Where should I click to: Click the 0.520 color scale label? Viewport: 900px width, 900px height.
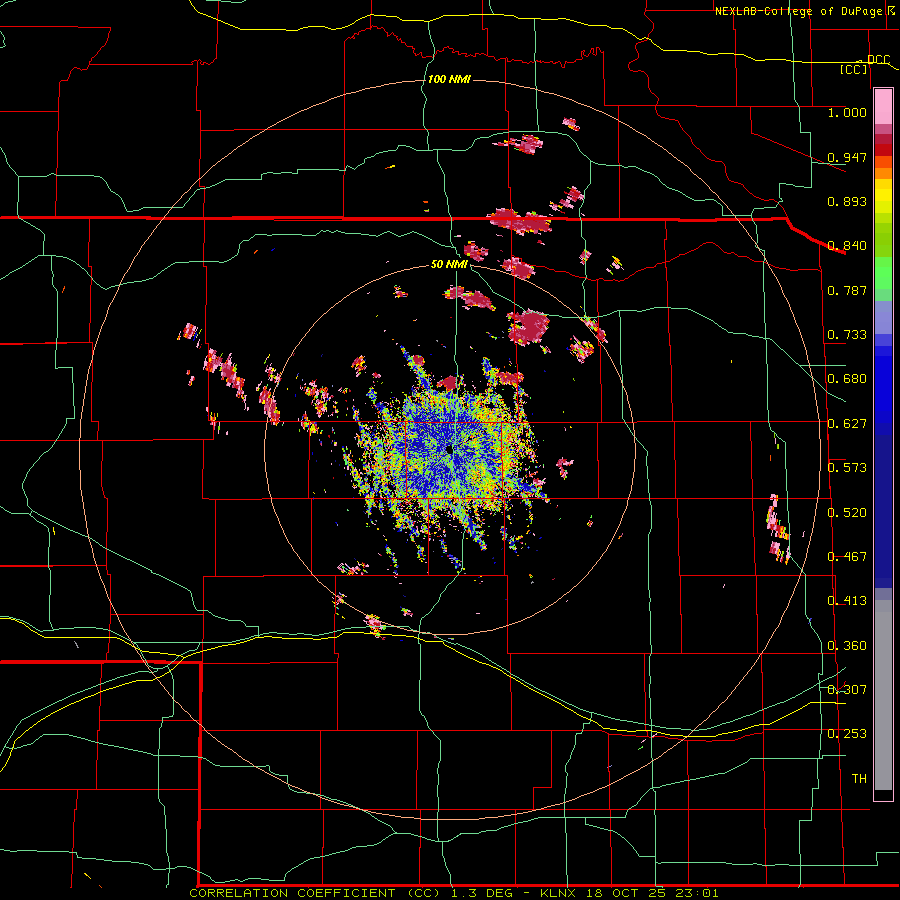coord(847,513)
